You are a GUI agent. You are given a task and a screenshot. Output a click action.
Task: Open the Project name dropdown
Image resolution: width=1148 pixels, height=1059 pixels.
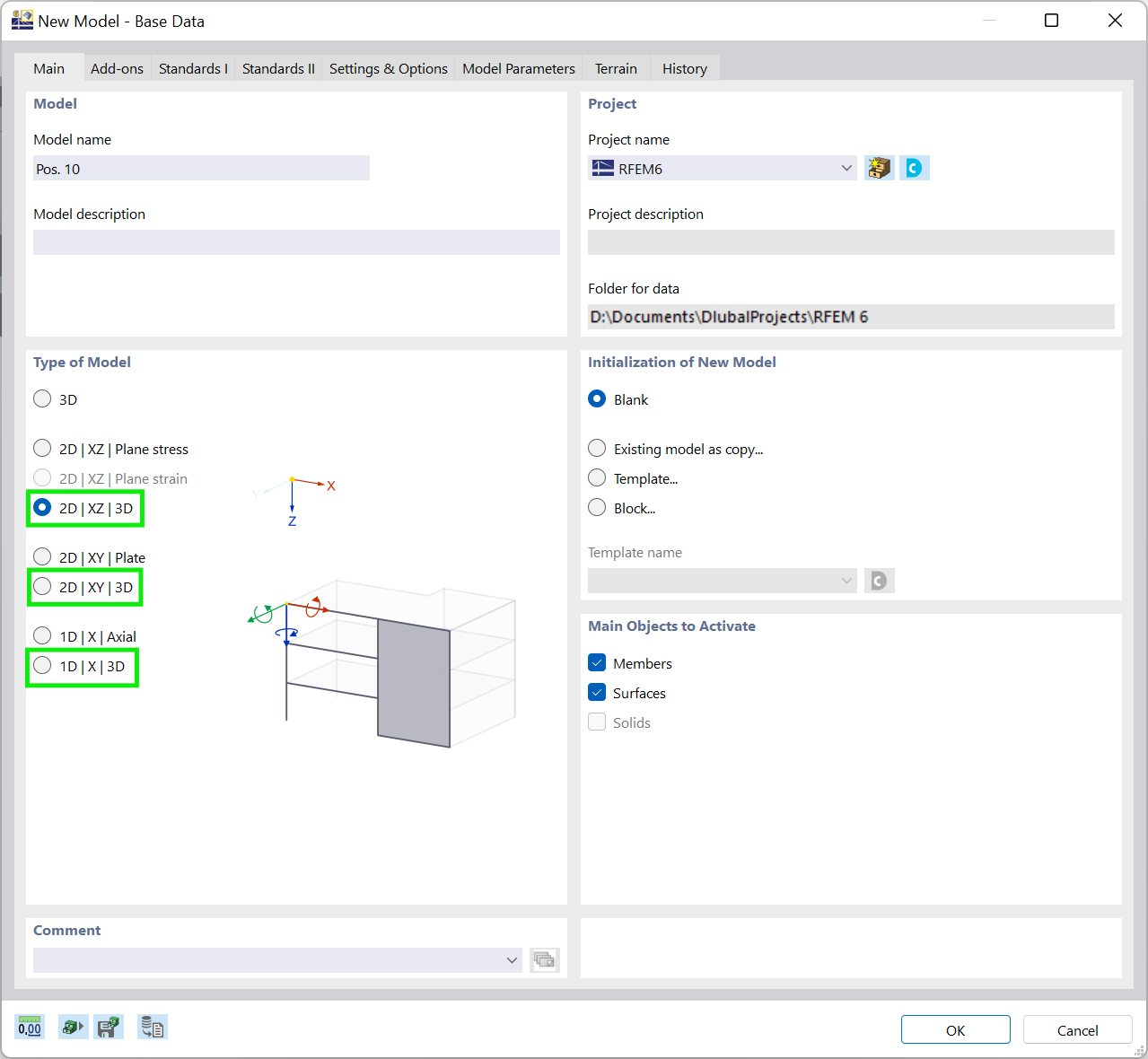846,168
